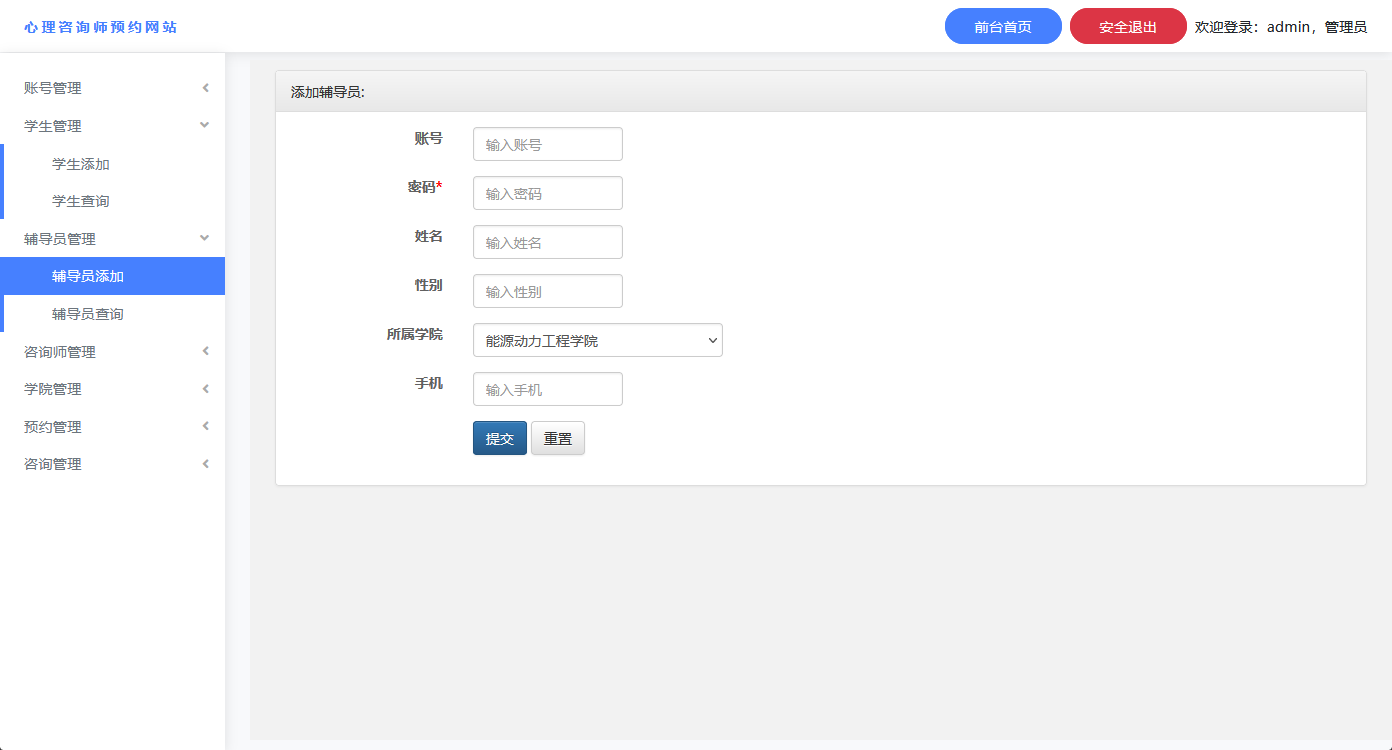Reset the form with 重置
This screenshot has height=750, width=1392.
(558, 438)
